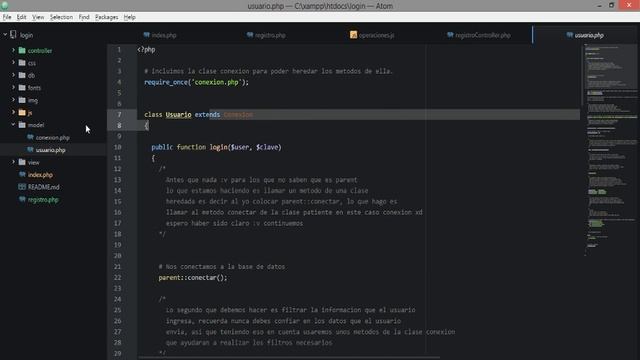
Task: Open the File menu
Action: (7, 17)
